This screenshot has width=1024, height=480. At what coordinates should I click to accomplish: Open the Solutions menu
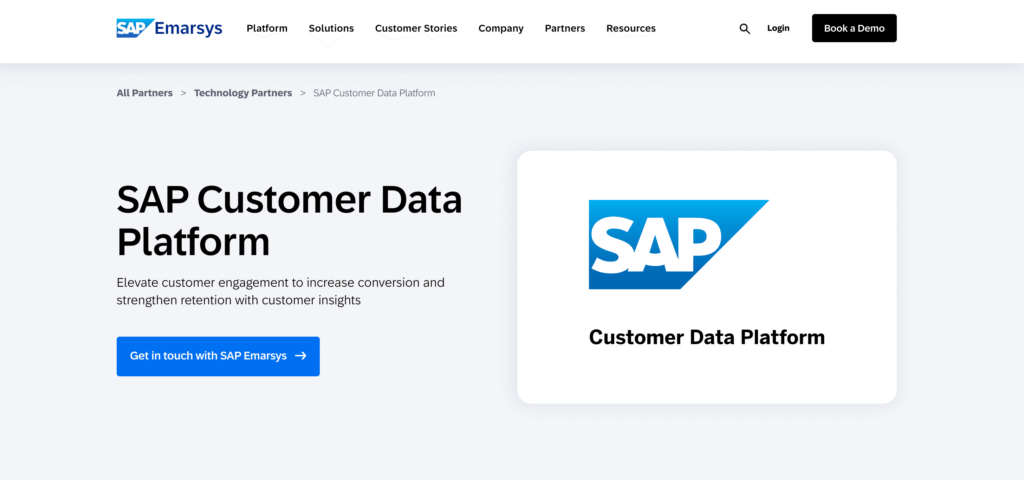click(x=331, y=28)
